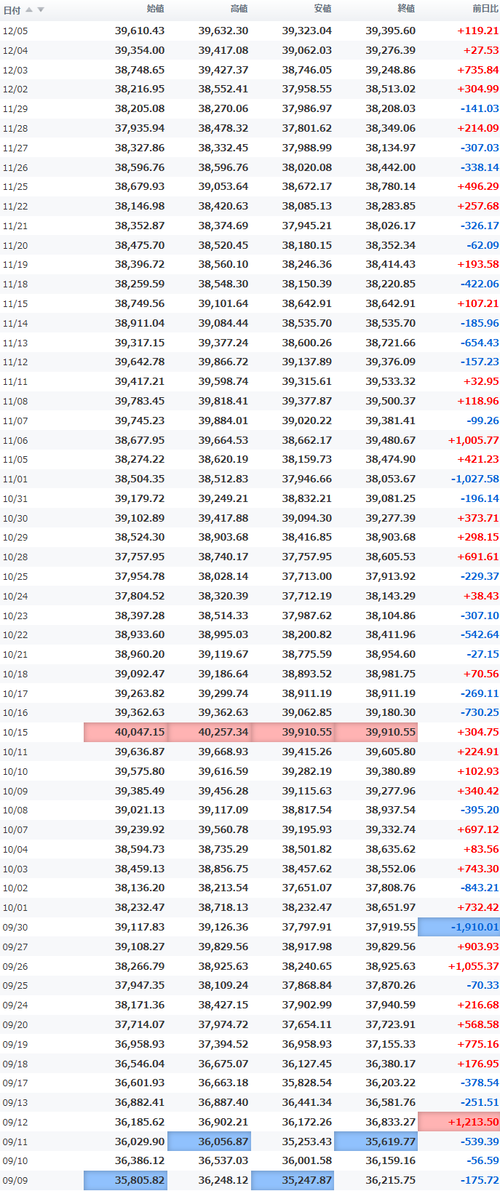This screenshot has height=1191, width=500.
Task: Click the 前日比 column header
Action: click(484, 9)
